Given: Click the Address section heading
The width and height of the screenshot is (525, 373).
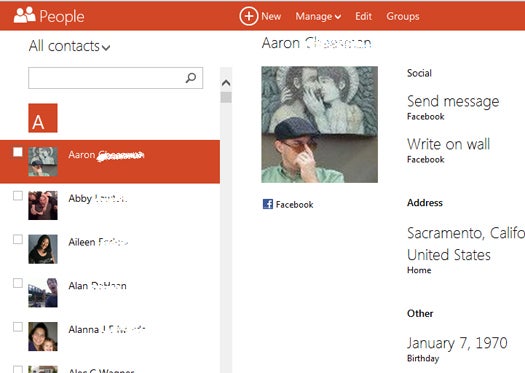Looking at the screenshot, I should (425, 203).
